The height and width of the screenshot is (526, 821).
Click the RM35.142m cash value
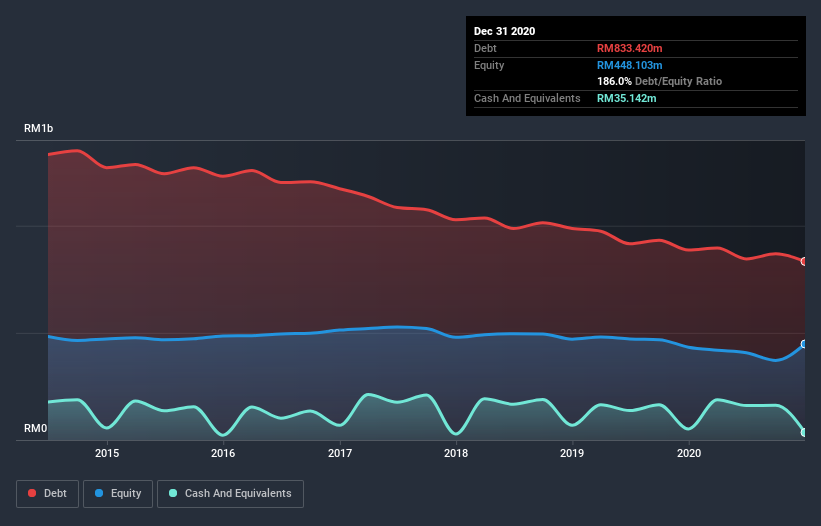[626, 98]
